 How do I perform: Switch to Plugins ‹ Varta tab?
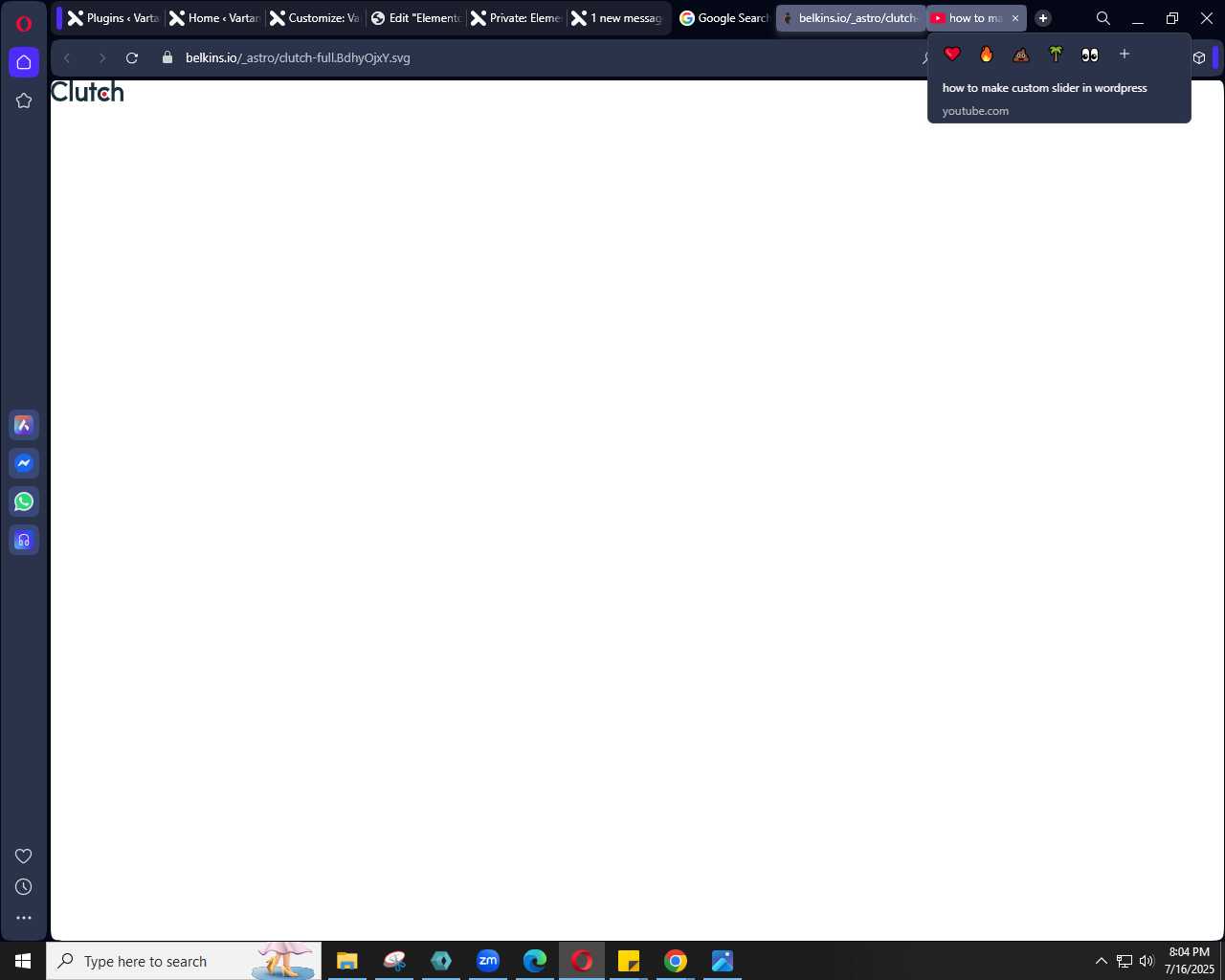[113, 18]
